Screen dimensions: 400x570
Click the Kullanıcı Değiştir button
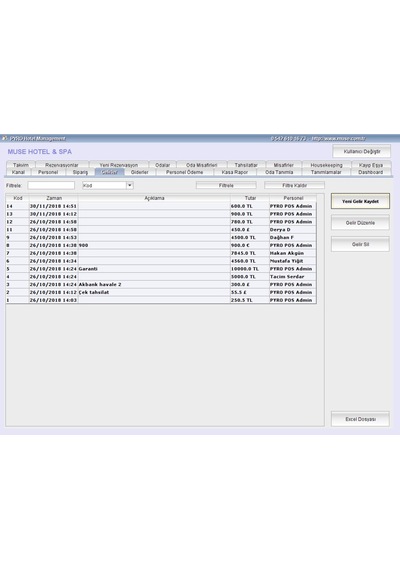pos(362,151)
